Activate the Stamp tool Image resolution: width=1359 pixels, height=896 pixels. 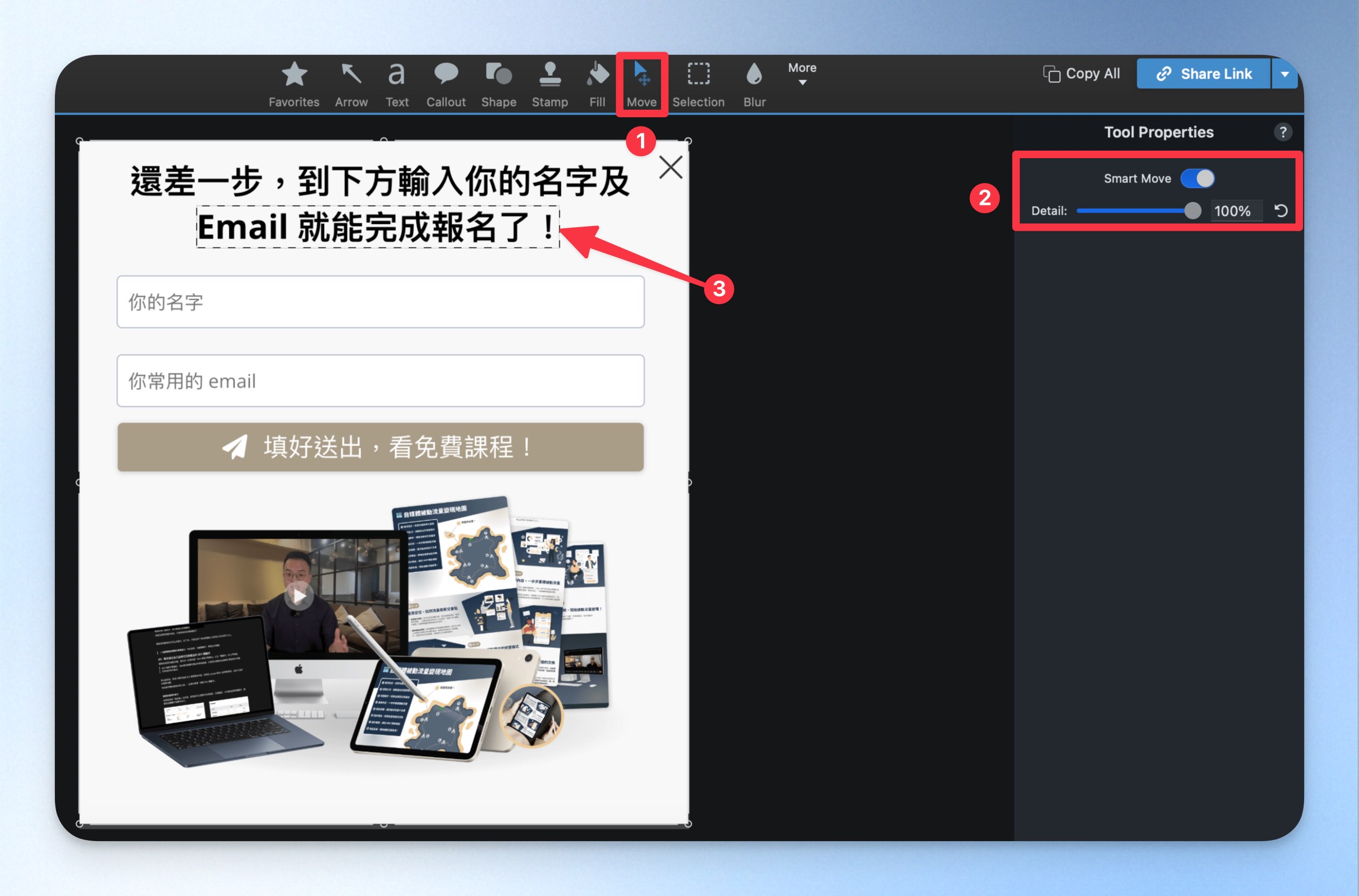tap(550, 84)
